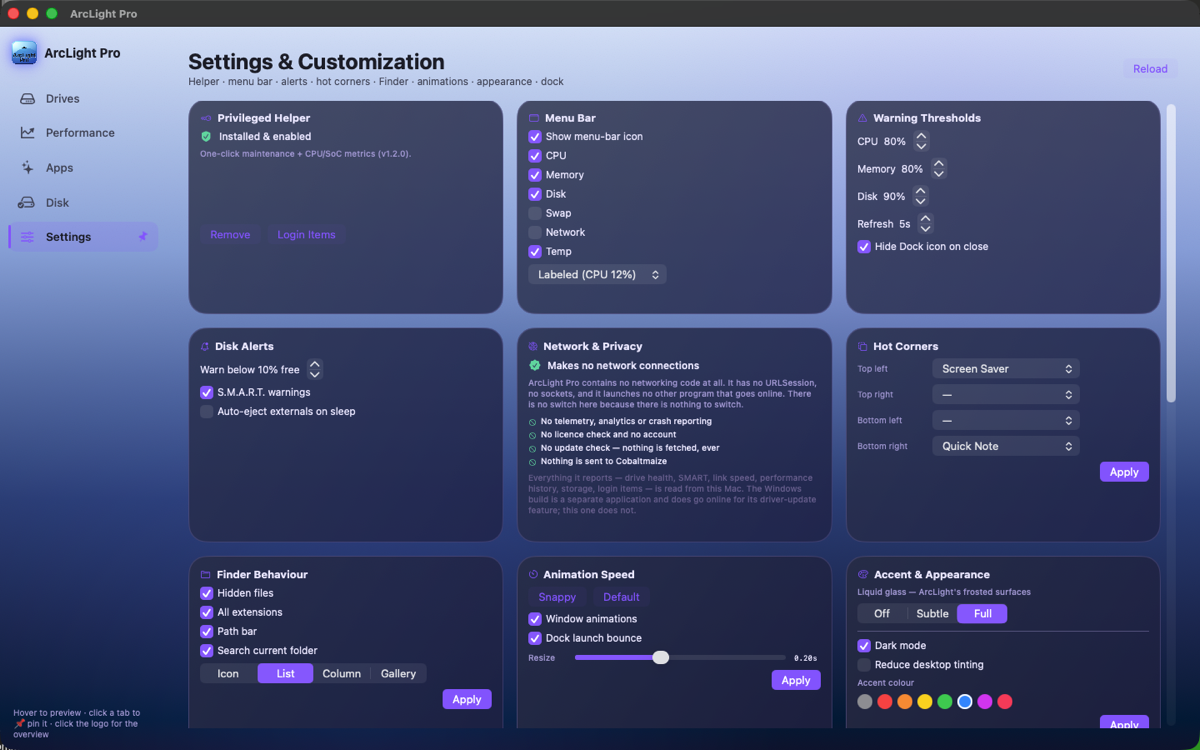The width and height of the screenshot is (1200, 750).
Task: Disable S.M.A.R.T. warnings
Action: [x=207, y=393]
